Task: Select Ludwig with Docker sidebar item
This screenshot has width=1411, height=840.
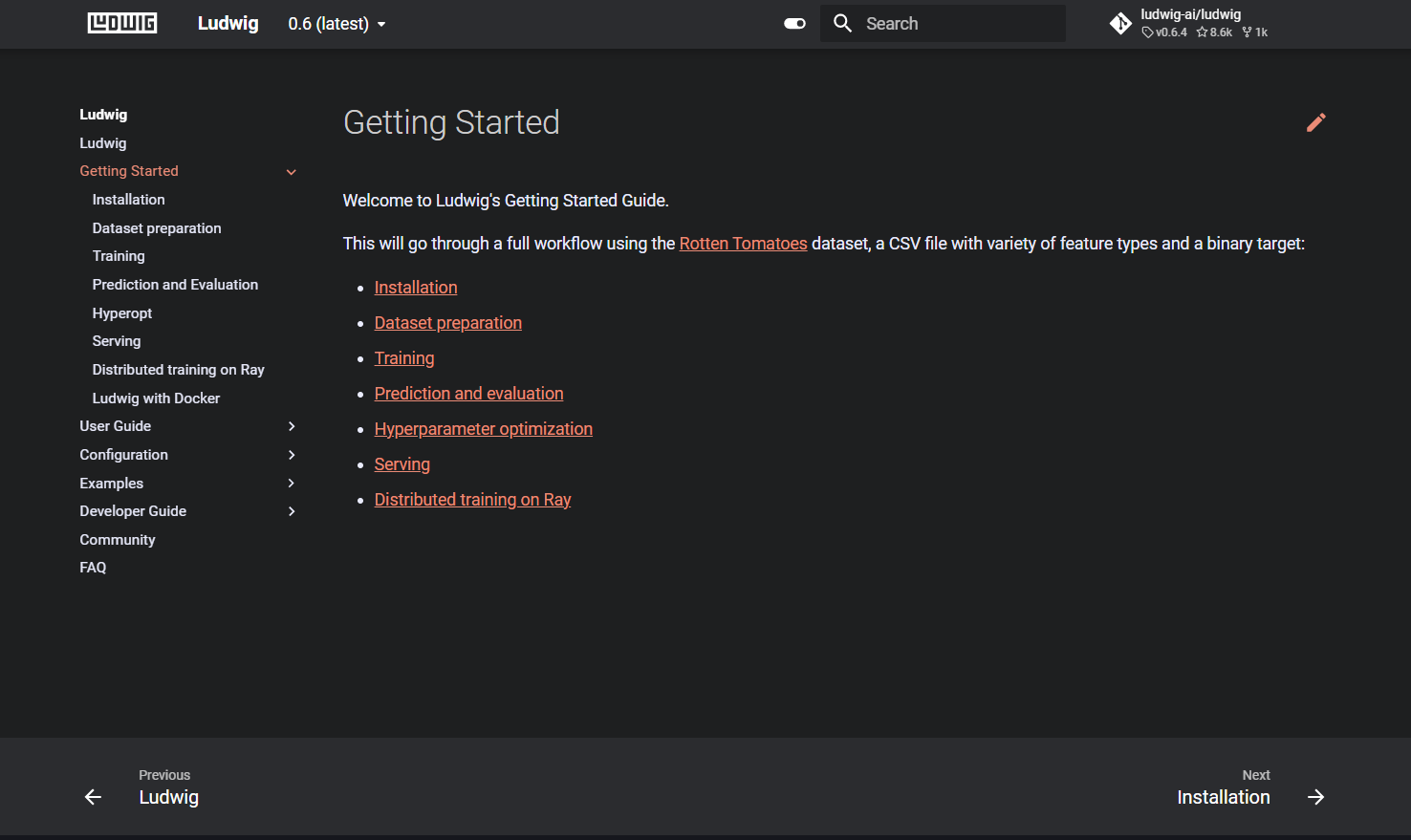Action: click(x=156, y=398)
